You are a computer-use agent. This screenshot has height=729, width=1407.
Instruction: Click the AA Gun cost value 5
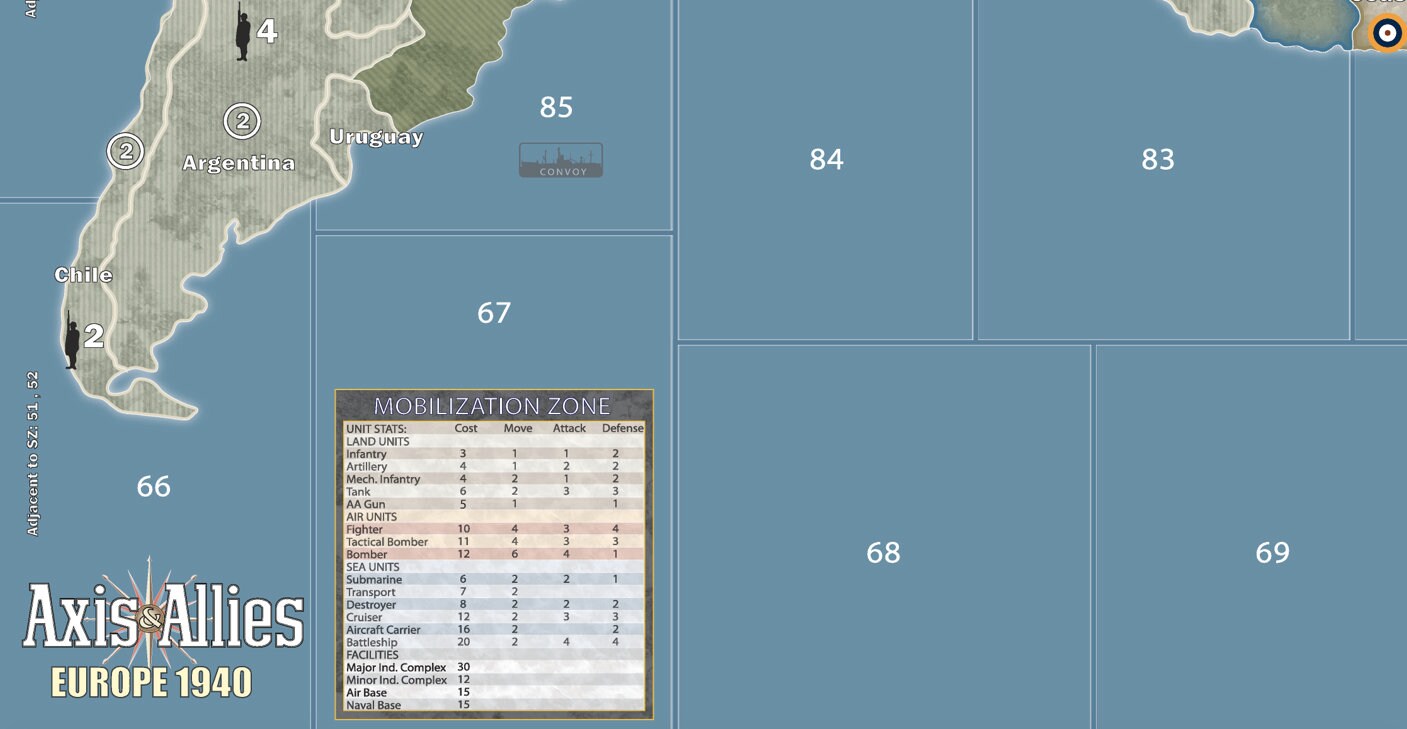click(x=463, y=505)
